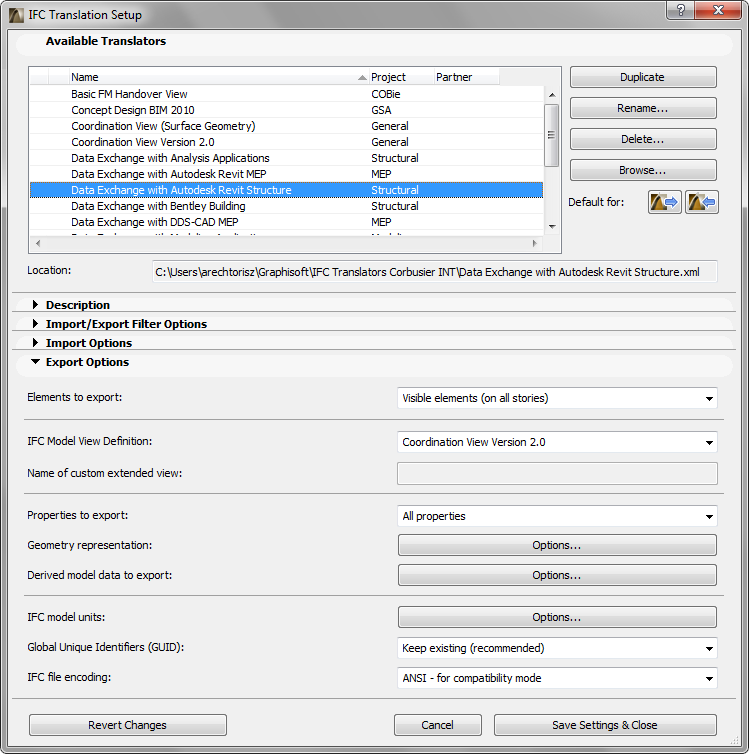Close the IFC Translation Setup dialog
Image resolution: width=749 pixels, height=754 pixels.
click(718, 10)
